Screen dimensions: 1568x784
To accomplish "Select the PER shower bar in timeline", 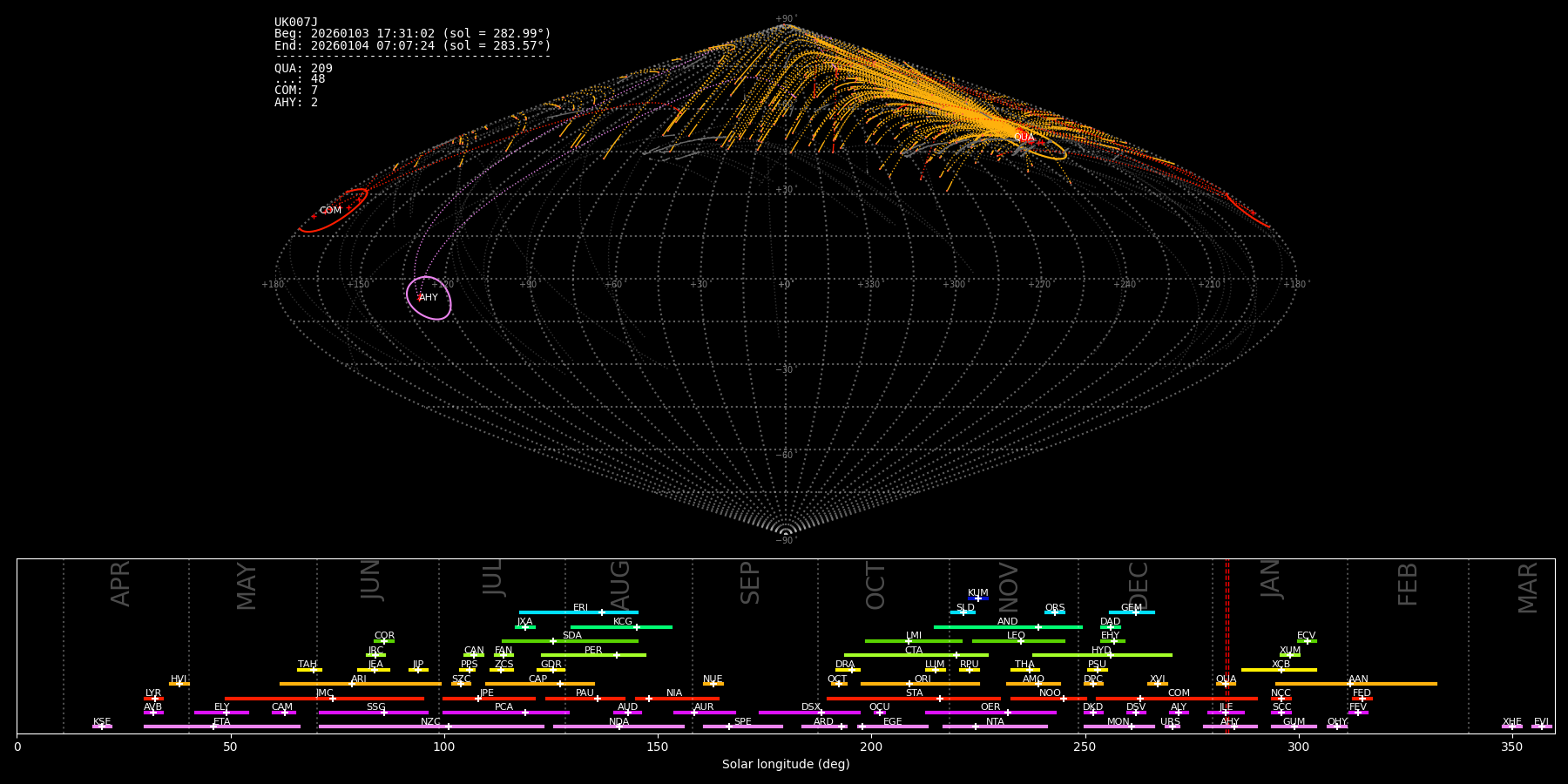I will (x=593, y=655).
